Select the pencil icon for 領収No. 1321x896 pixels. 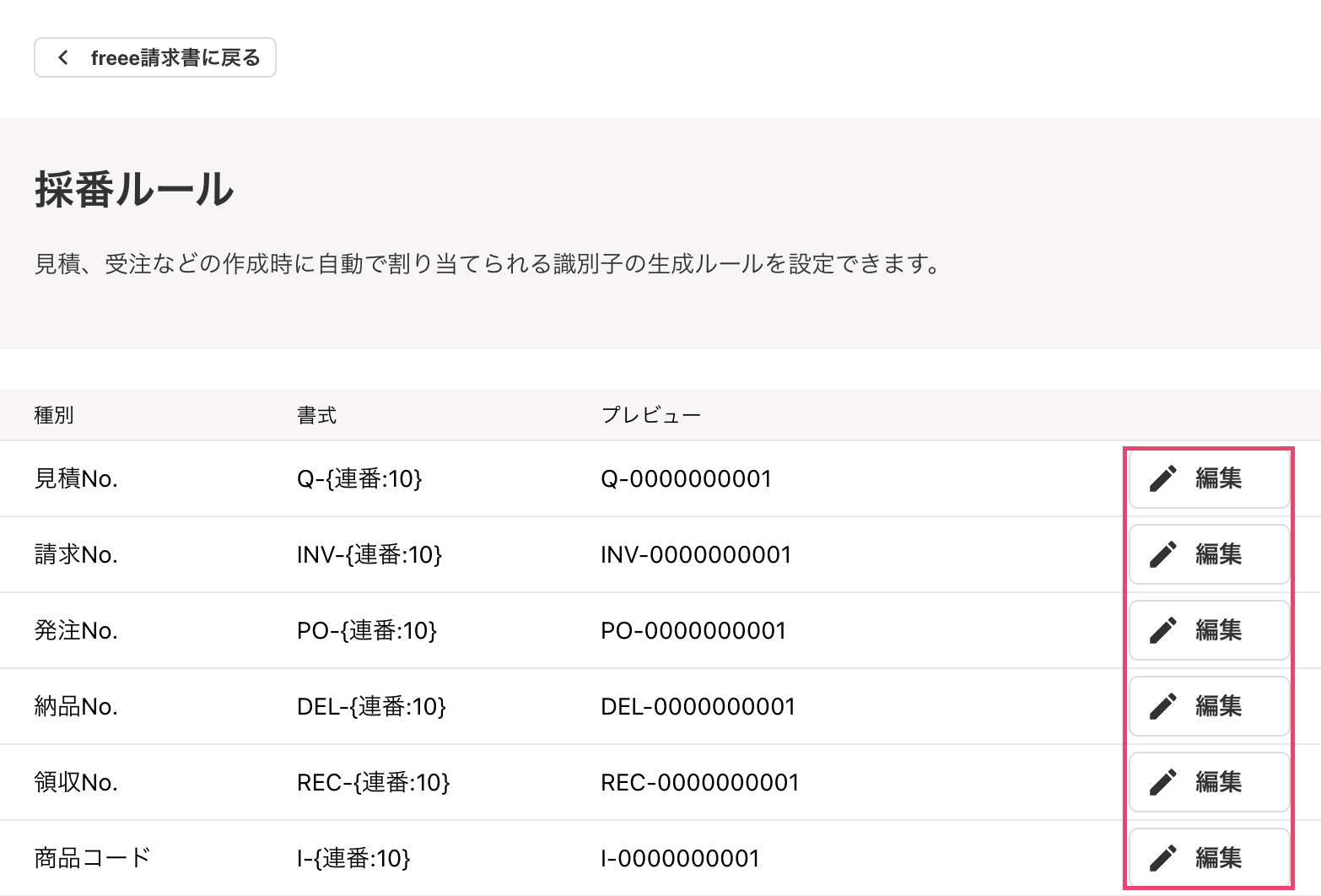(x=1162, y=782)
